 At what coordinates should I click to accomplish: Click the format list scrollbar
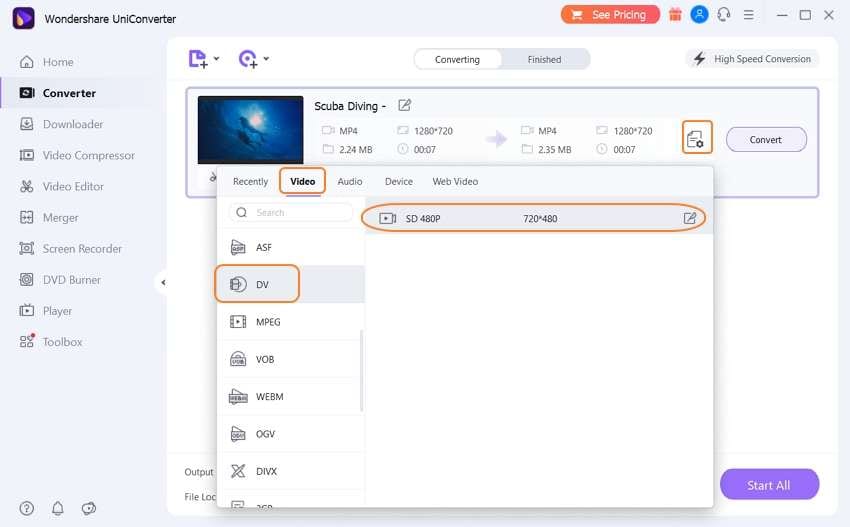point(362,370)
